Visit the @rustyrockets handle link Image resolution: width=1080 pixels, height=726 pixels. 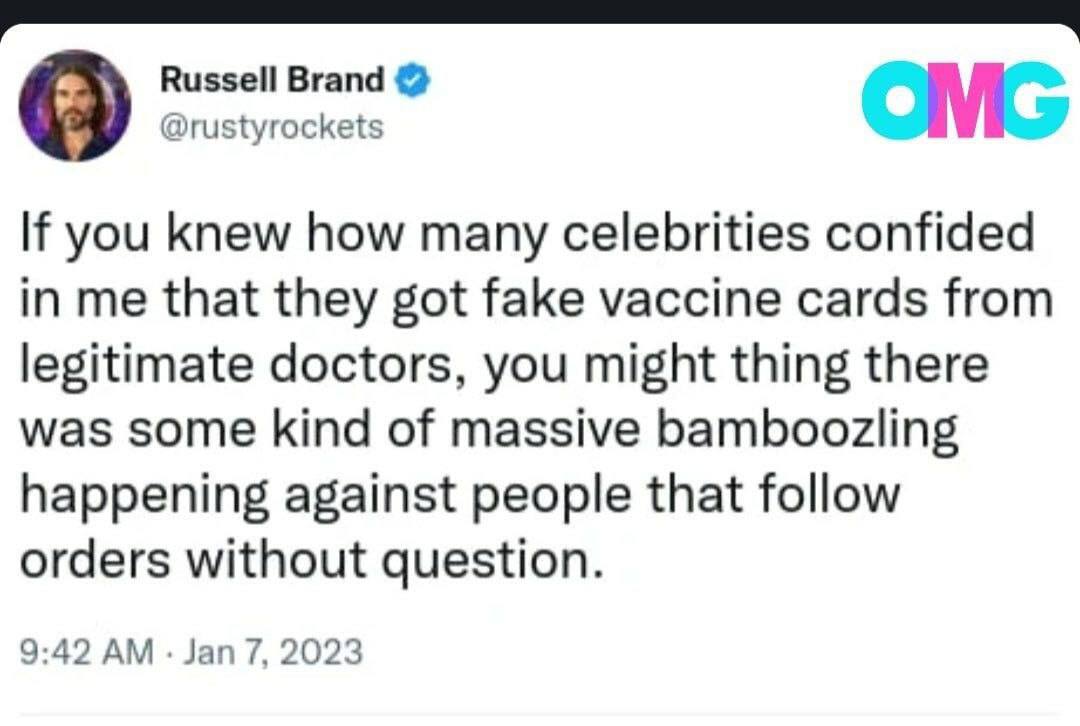pos(271,128)
